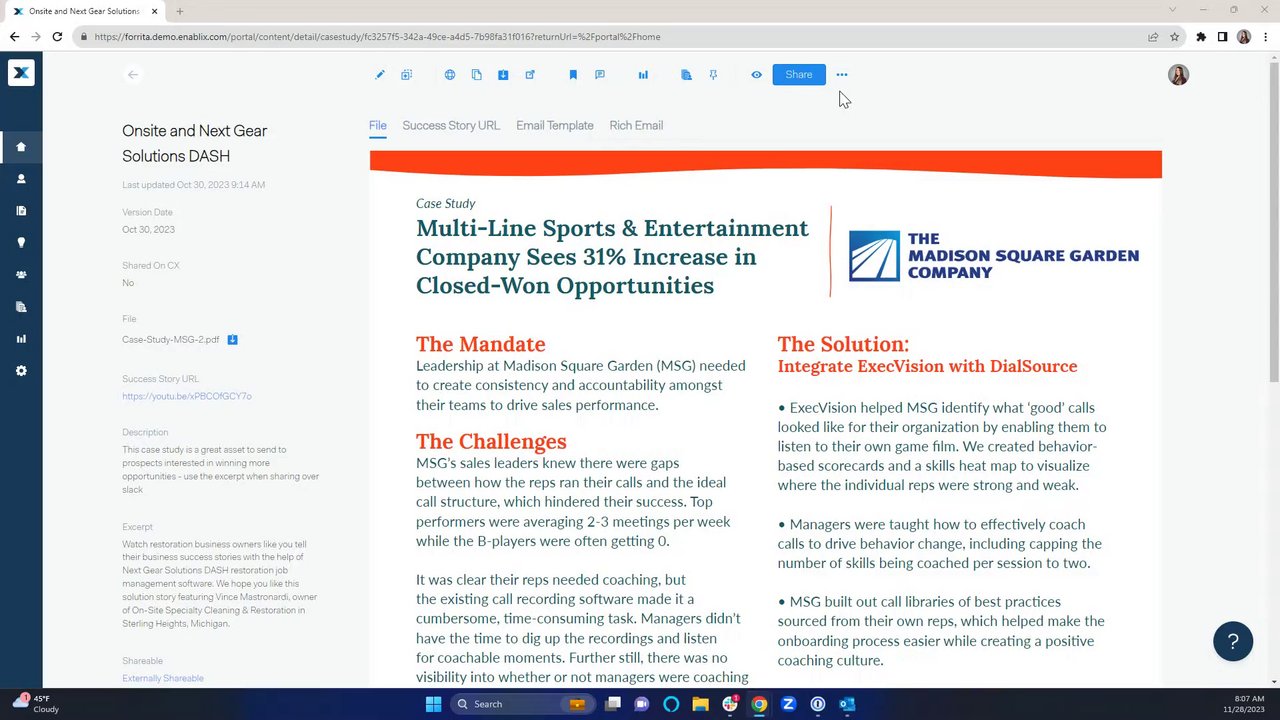Open the lightbulb ideas sidebar icon

click(x=21, y=243)
